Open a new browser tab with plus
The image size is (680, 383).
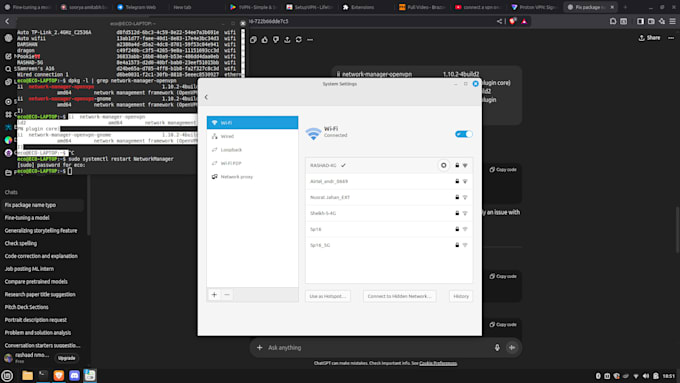pyautogui.click(x=625, y=7)
